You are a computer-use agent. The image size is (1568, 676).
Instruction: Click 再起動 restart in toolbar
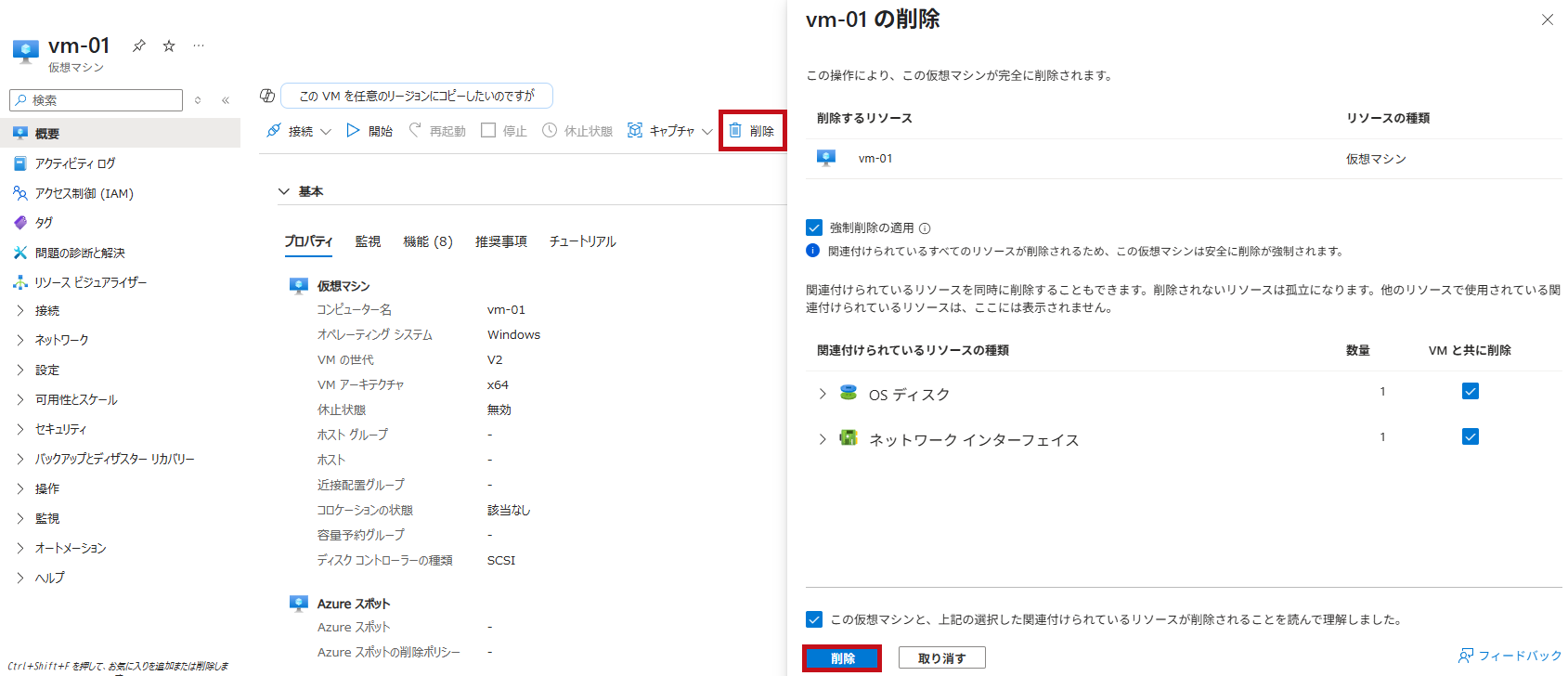pos(437,131)
